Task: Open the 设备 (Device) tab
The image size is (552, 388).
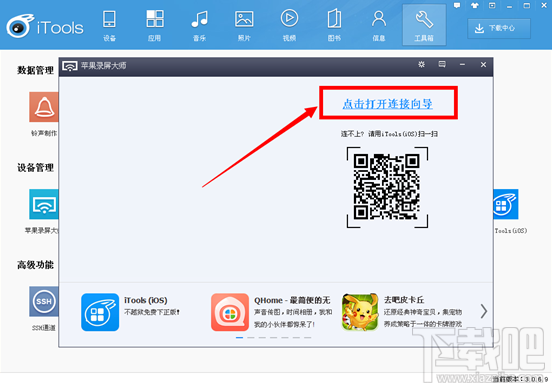Action: (109, 25)
